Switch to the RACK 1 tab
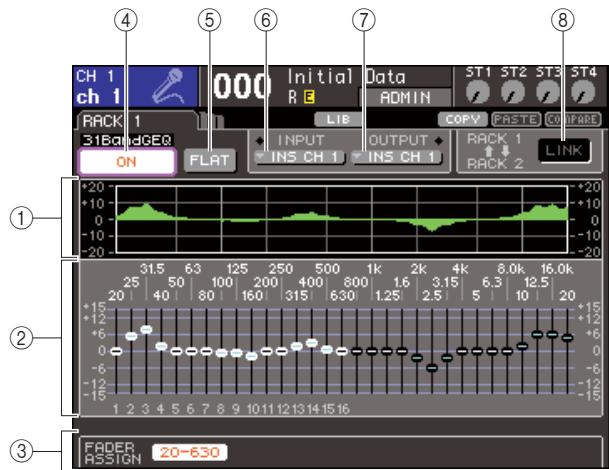 136,121
